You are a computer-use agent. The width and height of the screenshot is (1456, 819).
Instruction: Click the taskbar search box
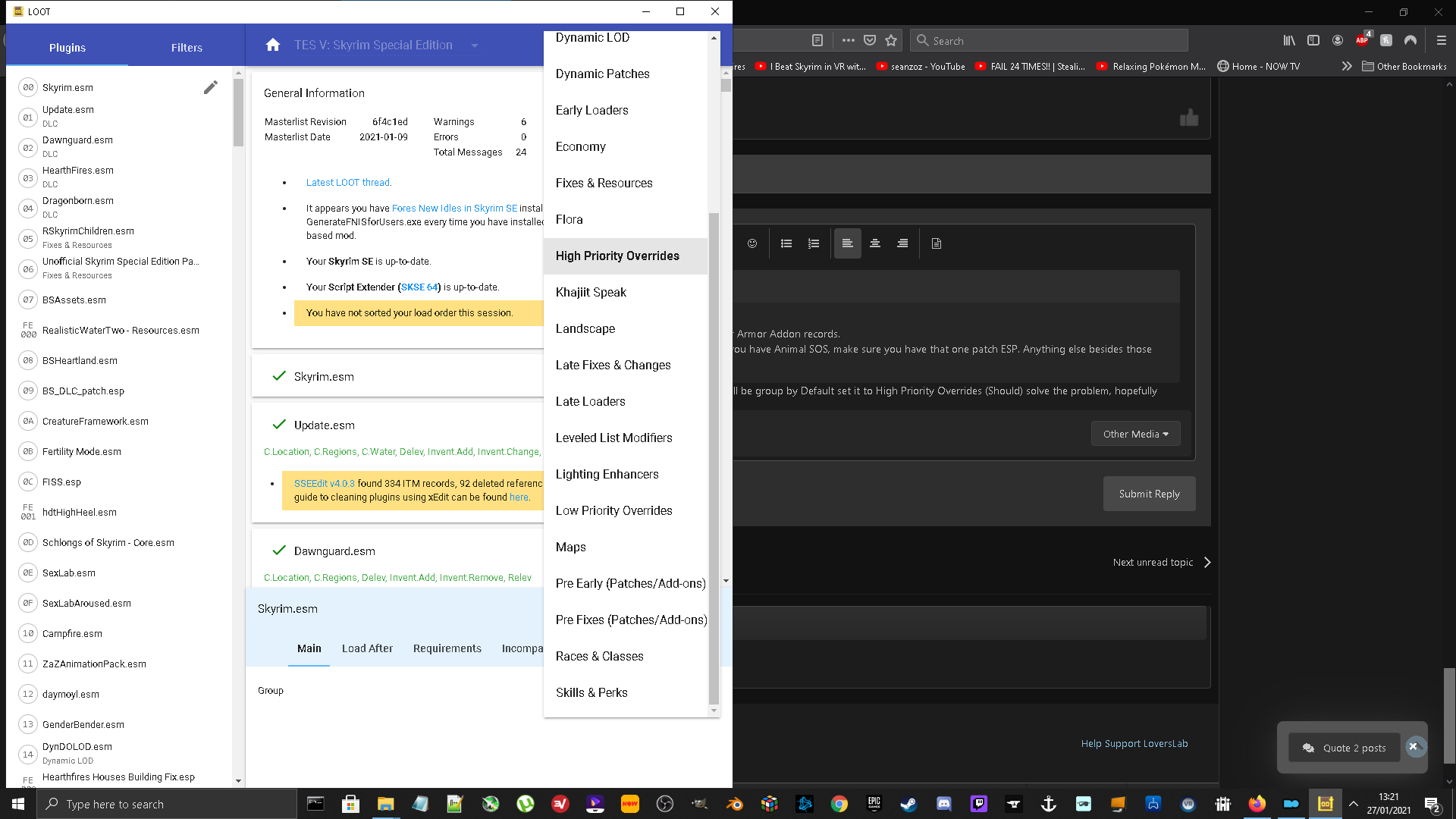click(167, 804)
